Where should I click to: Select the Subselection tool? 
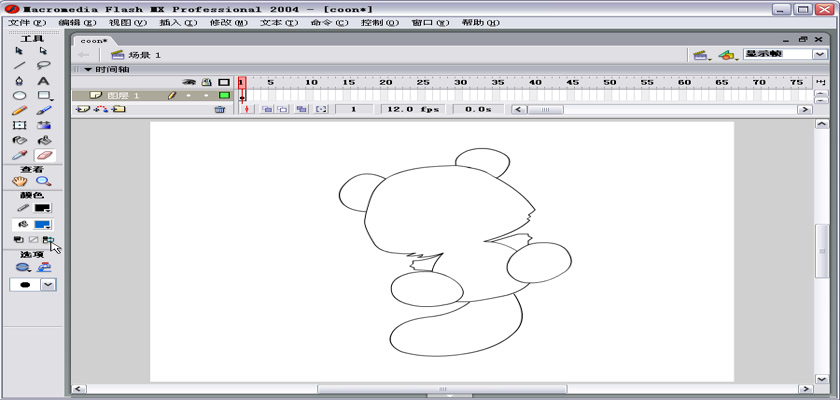[x=44, y=51]
